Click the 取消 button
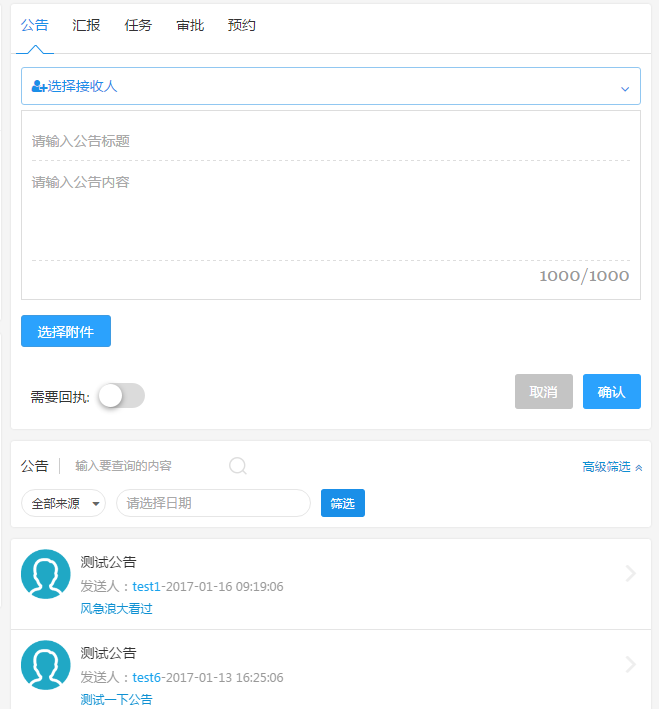Viewport: 659px width, 709px height. click(x=544, y=392)
